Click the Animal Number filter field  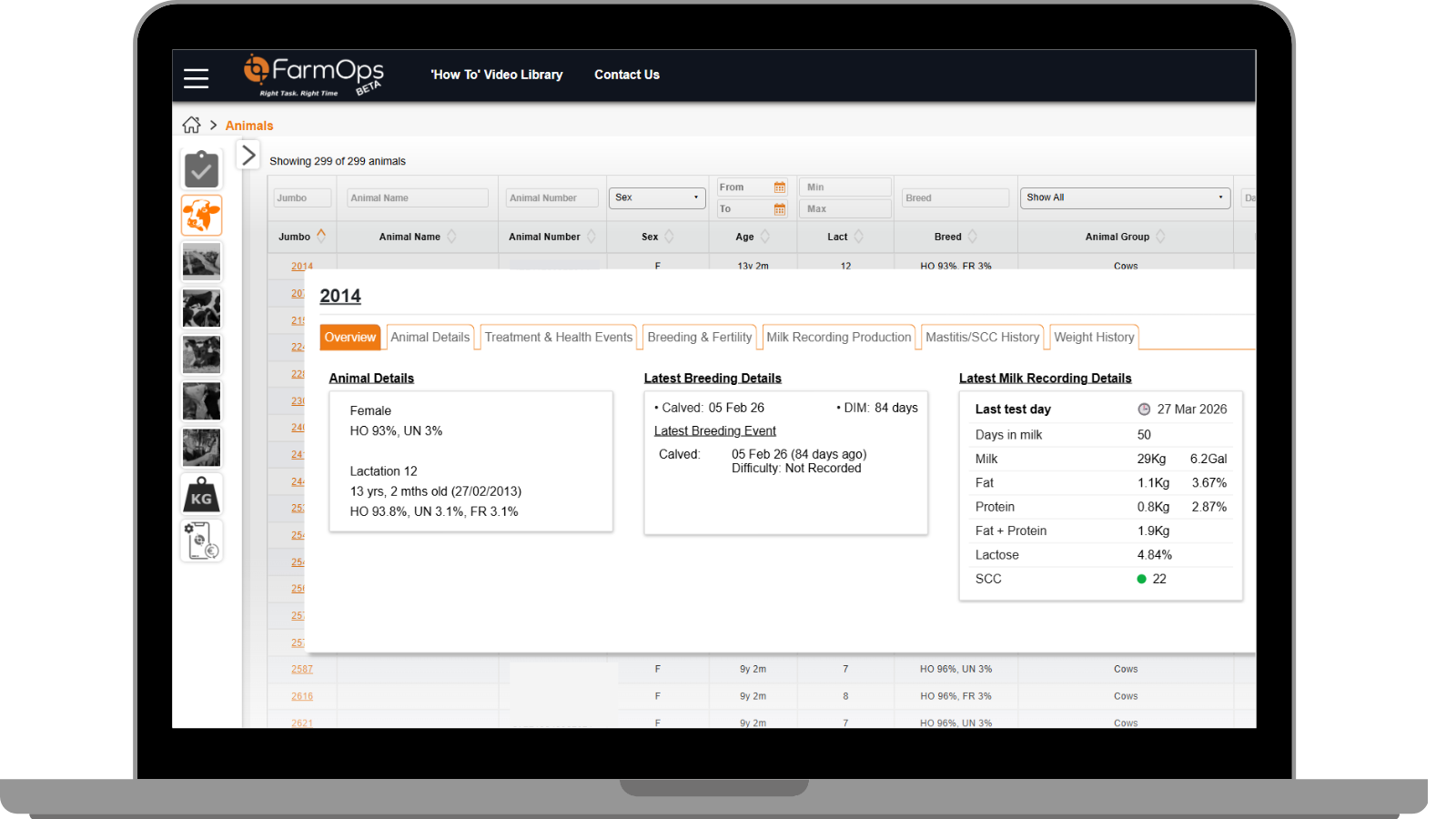pyautogui.click(x=551, y=197)
